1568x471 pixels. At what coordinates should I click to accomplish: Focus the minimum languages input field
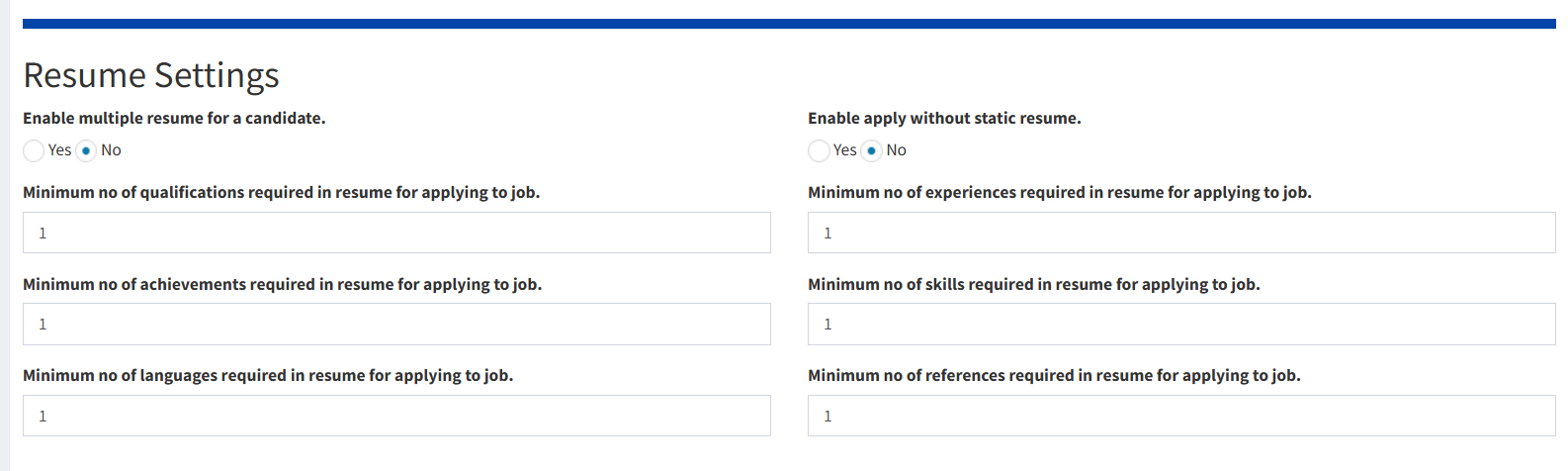396,416
